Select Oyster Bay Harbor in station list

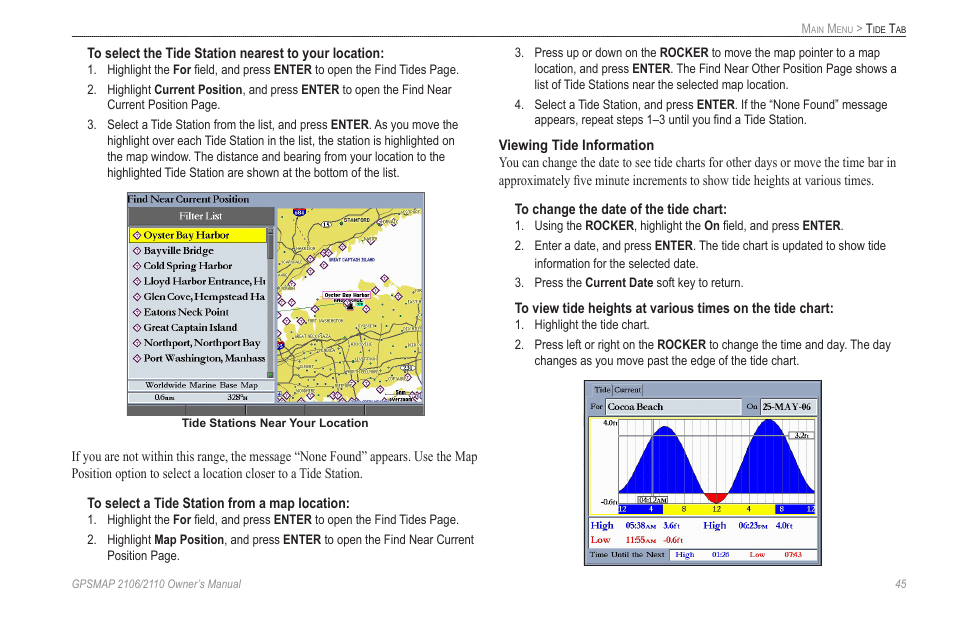pos(198,235)
